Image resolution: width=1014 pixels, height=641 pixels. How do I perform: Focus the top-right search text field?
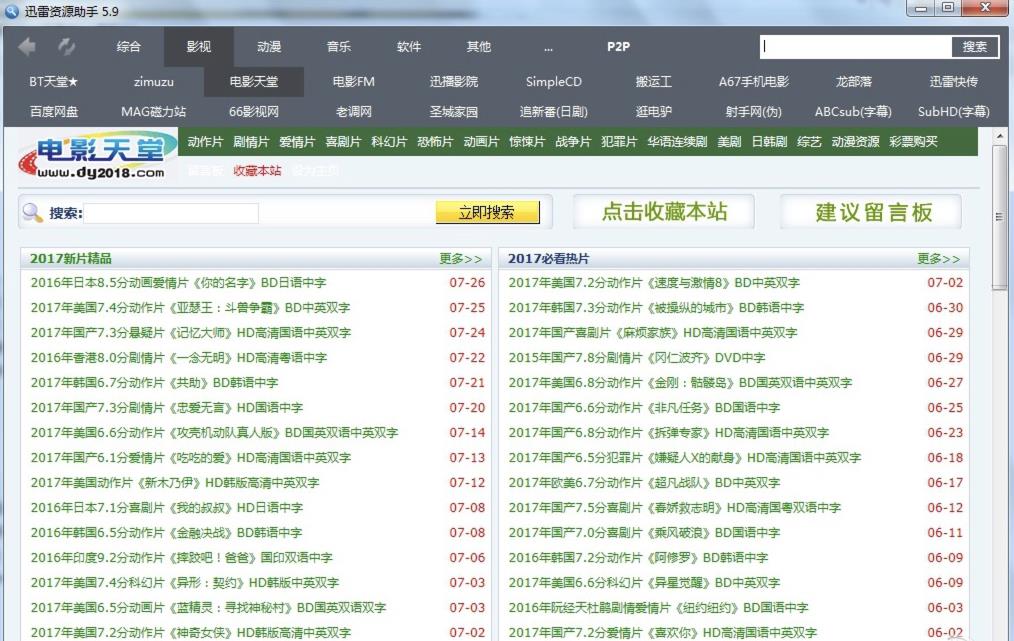[855, 47]
